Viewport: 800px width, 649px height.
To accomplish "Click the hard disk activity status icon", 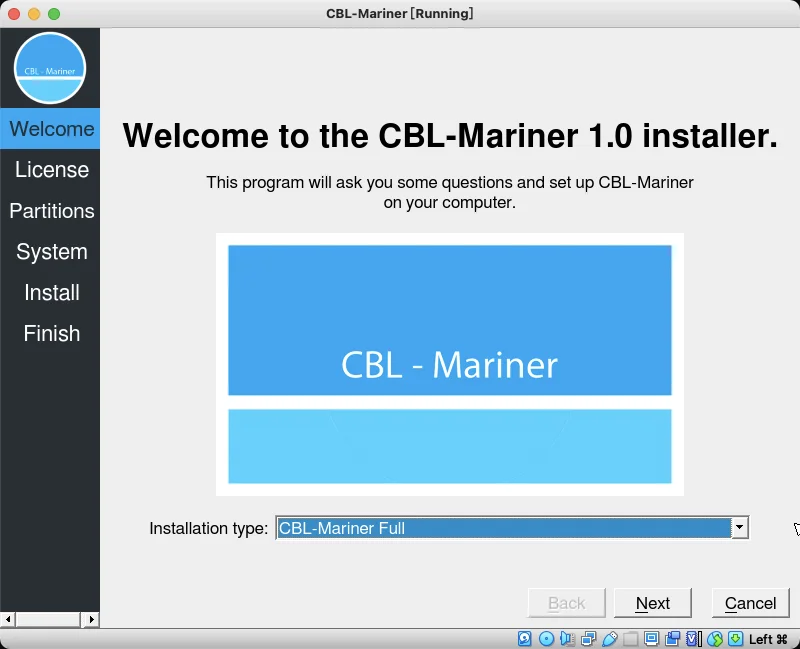I will click(524, 639).
